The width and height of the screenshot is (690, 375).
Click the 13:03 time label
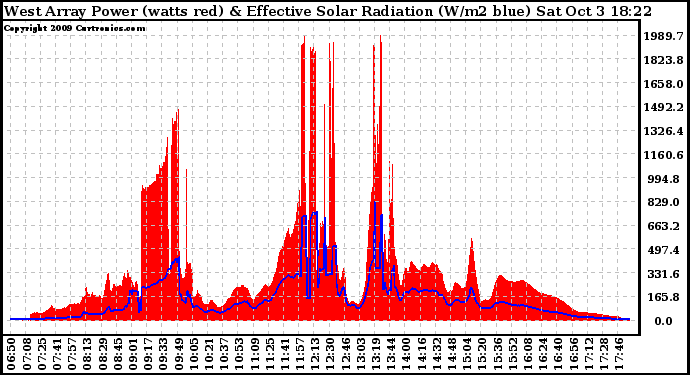[361, 353]
